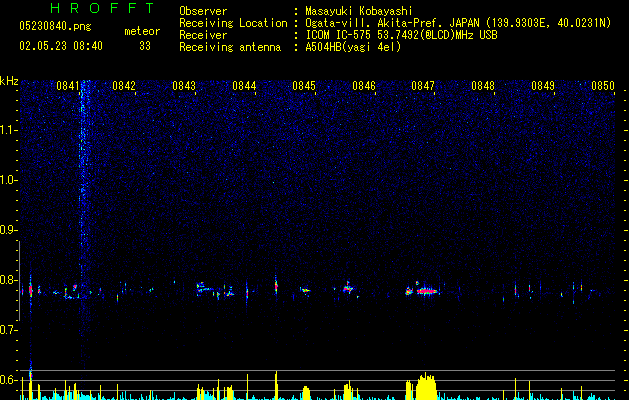Click the 0841 time marker
Screen dimensions: 629x400
(x=67, y=86)
